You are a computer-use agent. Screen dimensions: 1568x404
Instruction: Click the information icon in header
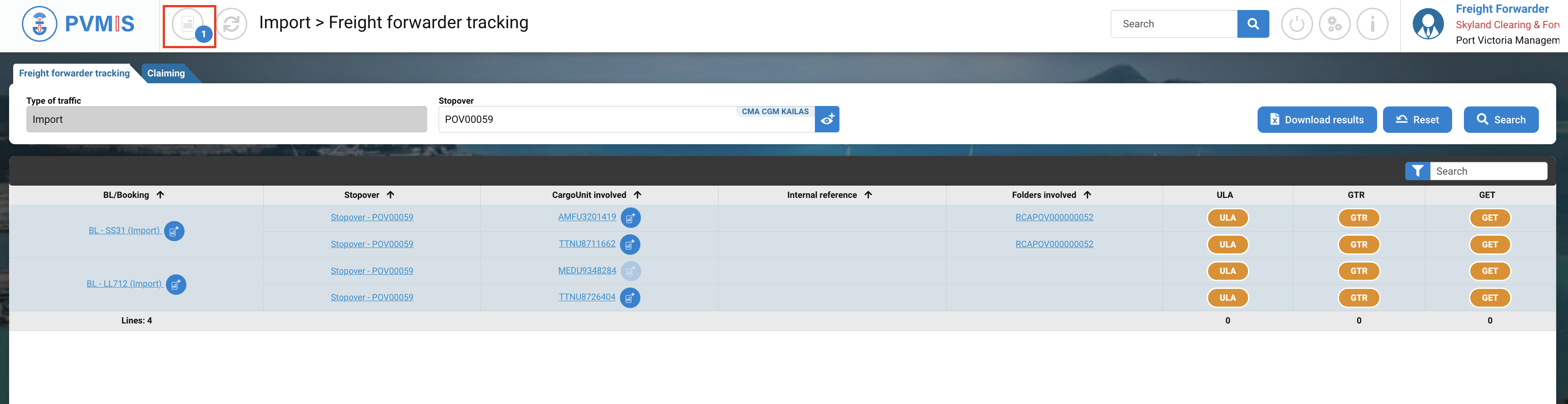pos(1372,25)
